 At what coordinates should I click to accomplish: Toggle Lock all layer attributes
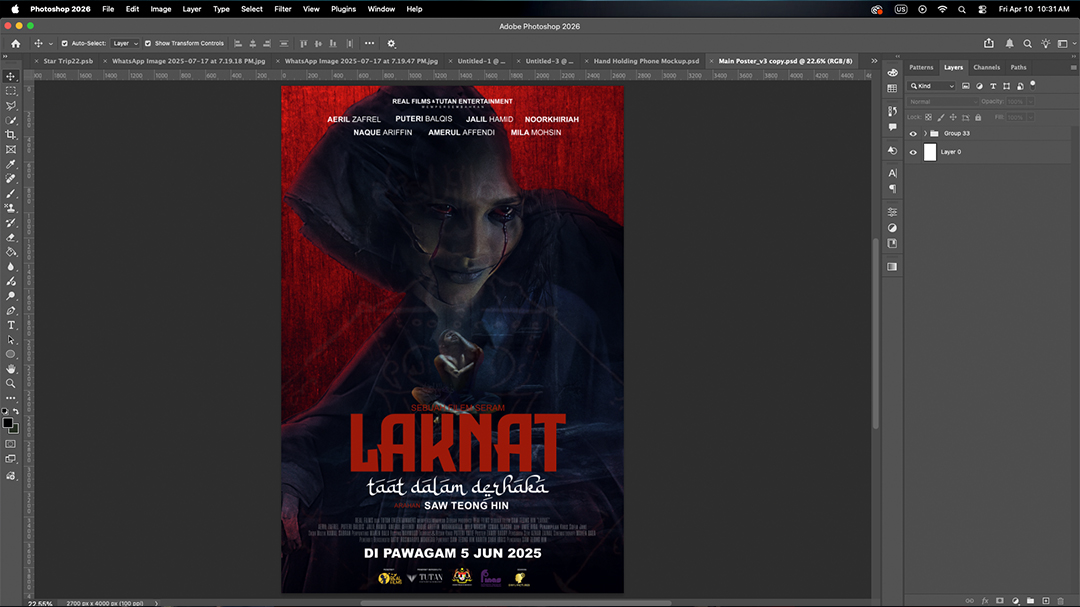point(978,118)
